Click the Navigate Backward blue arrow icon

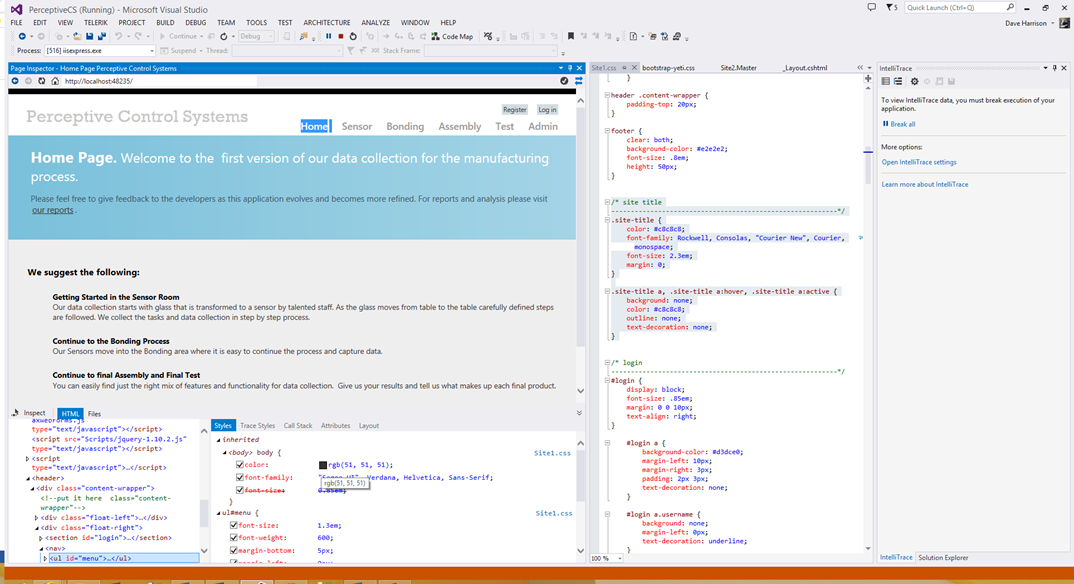click(x=21, y=35)
